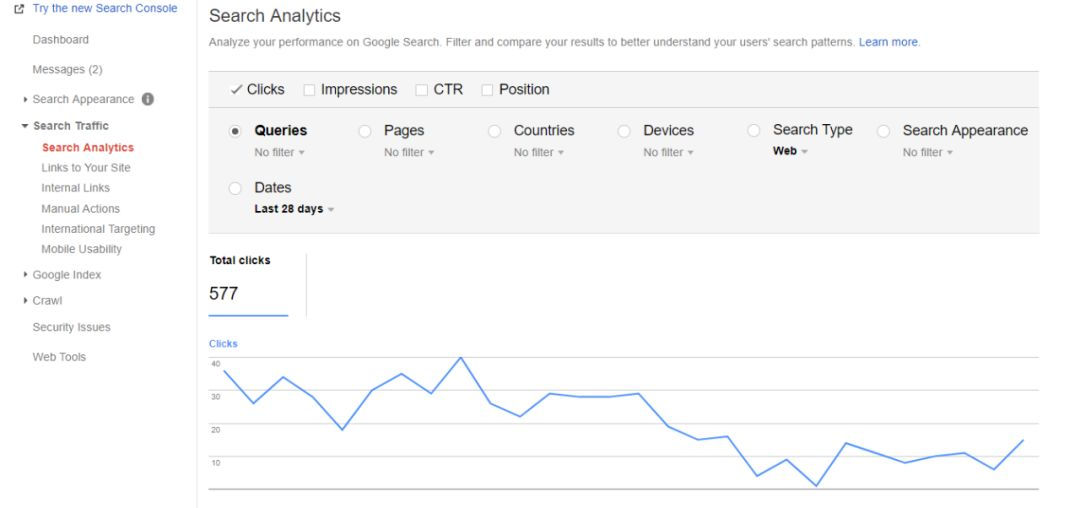Select the Countries radio button

tap(495, 131)
